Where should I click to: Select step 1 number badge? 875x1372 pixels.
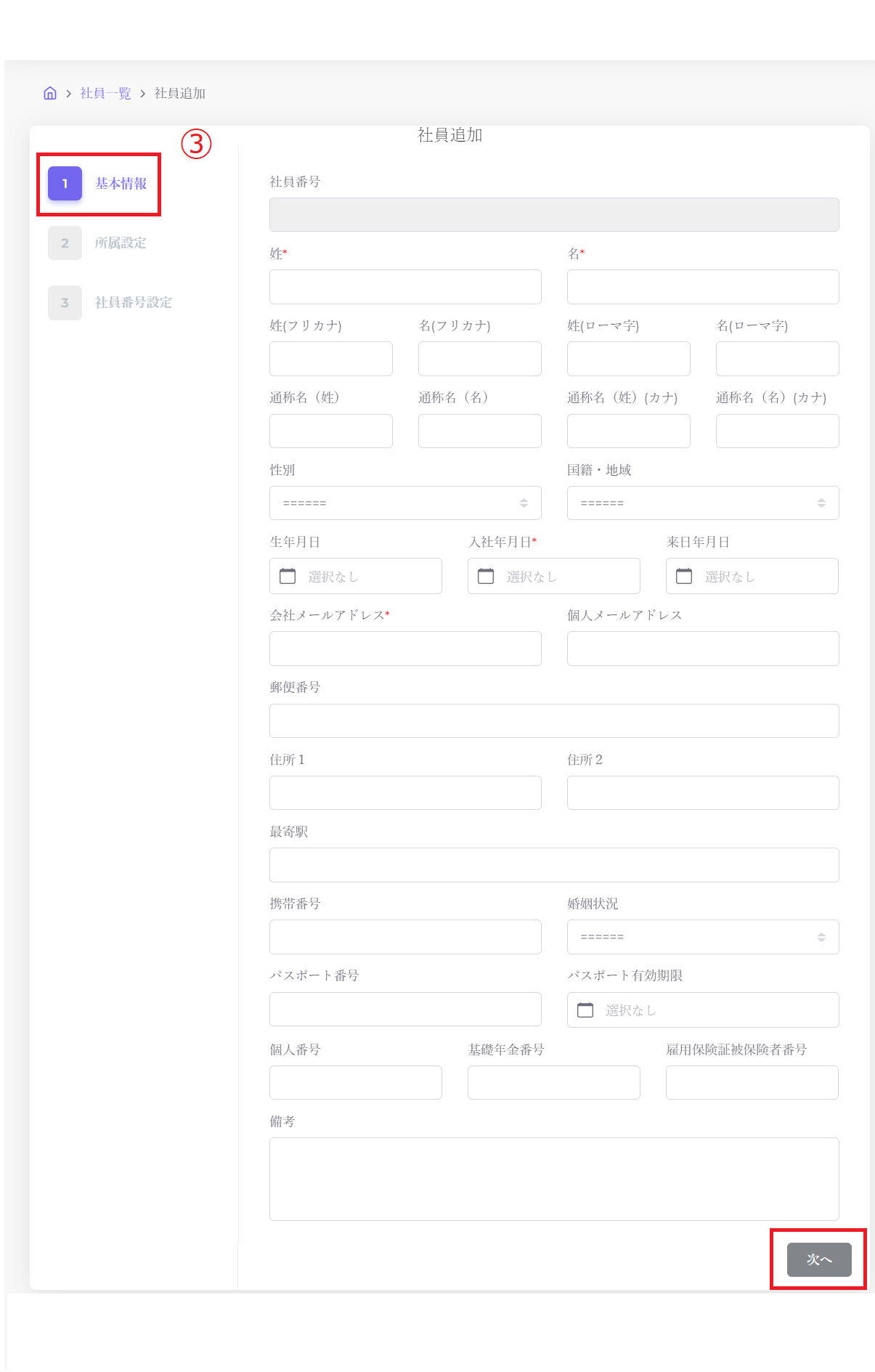[x=65, y=184]
